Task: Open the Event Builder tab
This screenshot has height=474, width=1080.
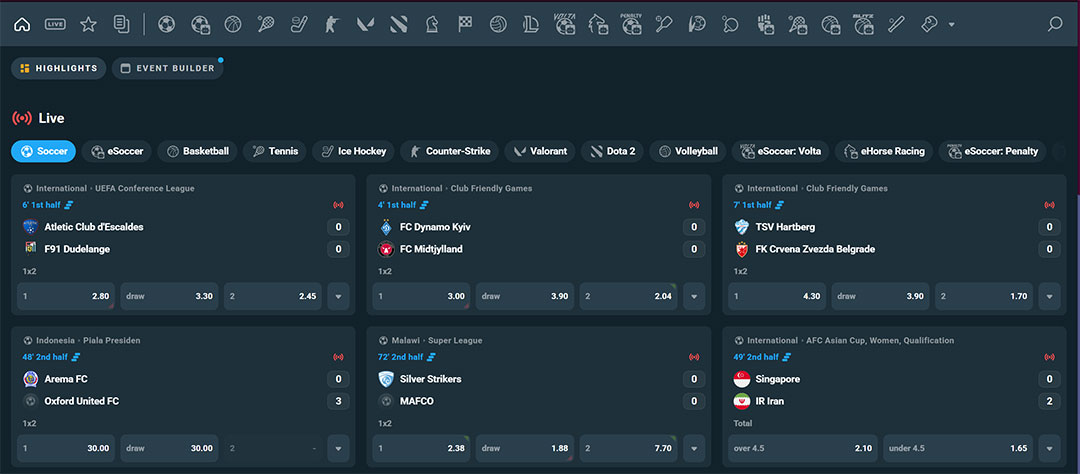Action: click(167, 68)
